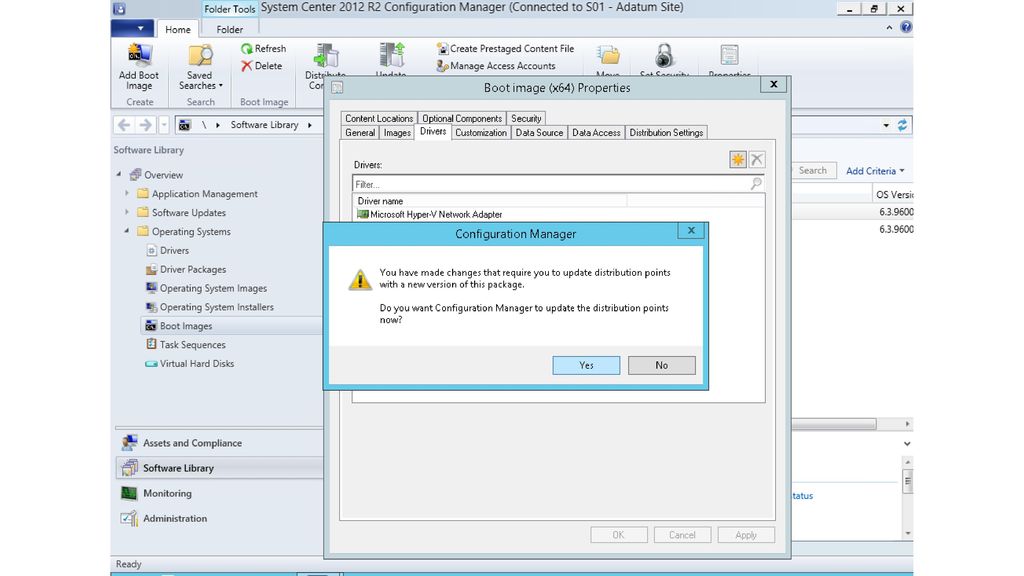This screenshot has height=576, width=1024.
Task: Open the address bar history dropdown arrow
Action: 886,125
